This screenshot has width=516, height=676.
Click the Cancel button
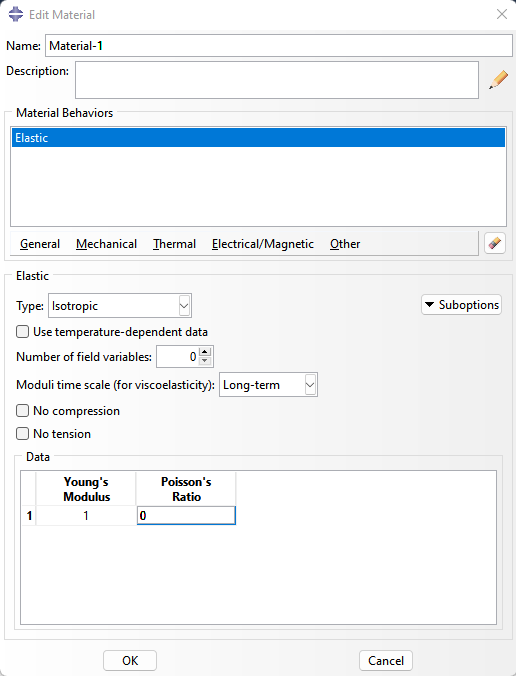(386, 660)
